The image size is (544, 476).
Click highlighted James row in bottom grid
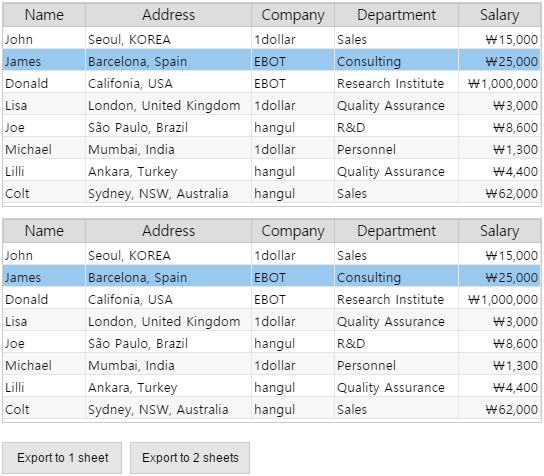click(x=272, y=277)
